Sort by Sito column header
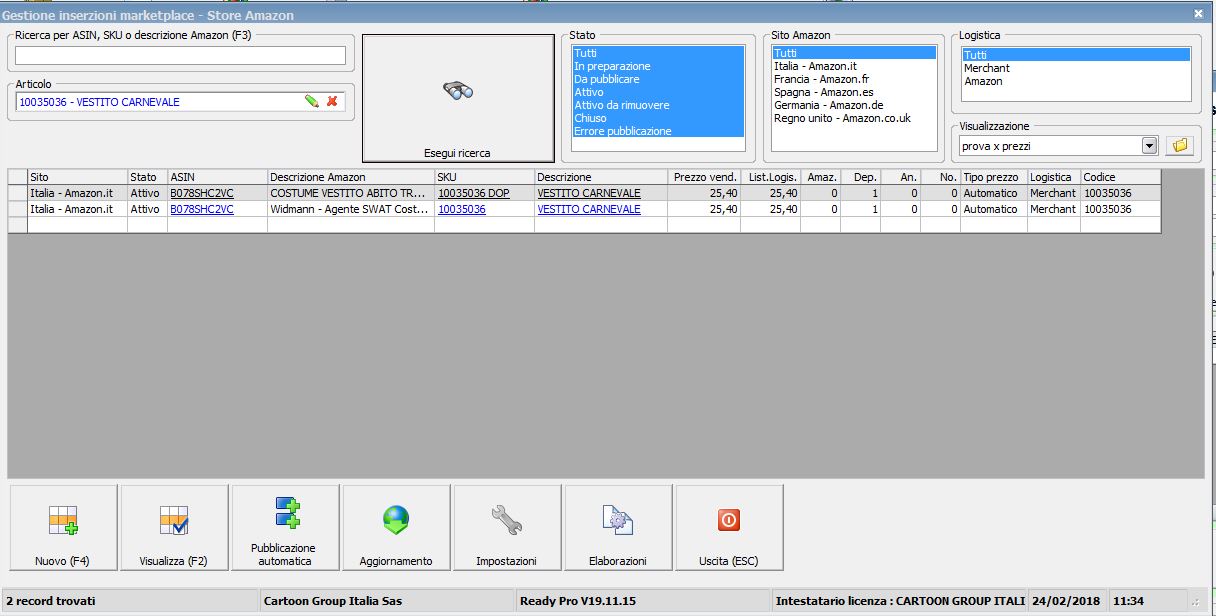1216x616 pixels. click(77, 177)
